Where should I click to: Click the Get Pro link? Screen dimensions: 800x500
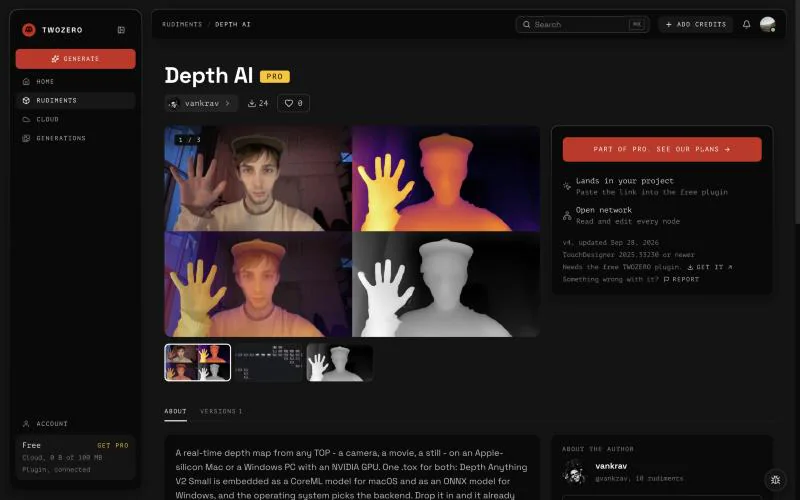click(x=113, y=445)
